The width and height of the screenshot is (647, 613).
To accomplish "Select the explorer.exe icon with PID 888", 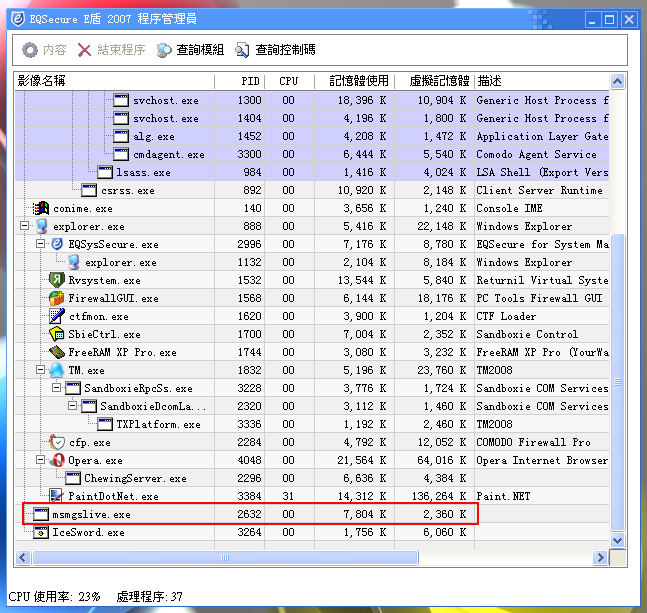I will pyautogui.click(x=41, y=226).
